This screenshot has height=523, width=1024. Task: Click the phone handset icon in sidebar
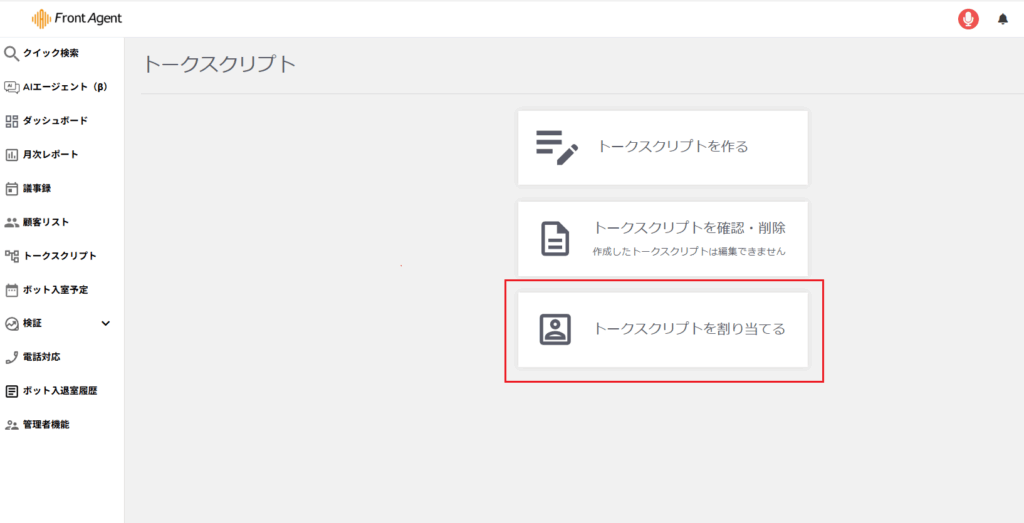click(12, 357)
